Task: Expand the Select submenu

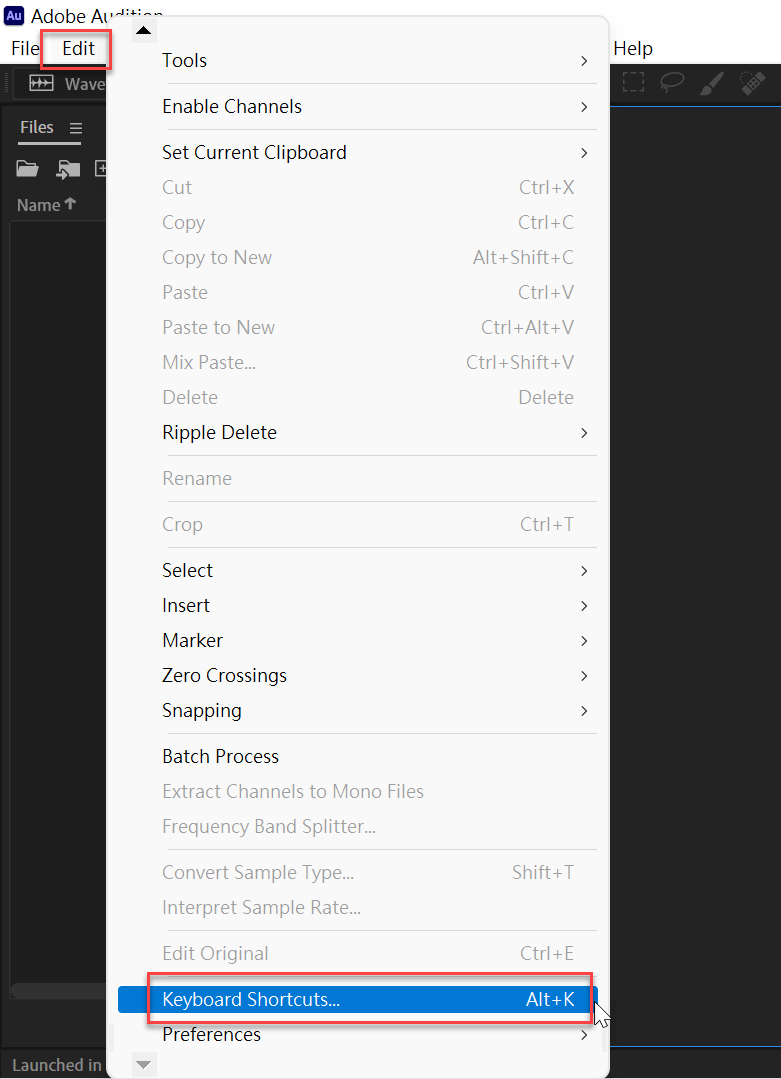Action: 358,570
